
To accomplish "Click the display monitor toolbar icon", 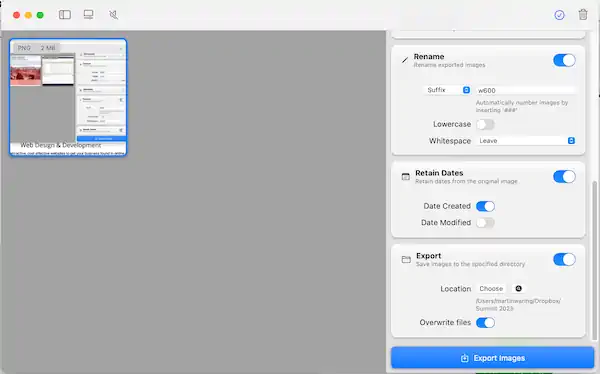I will tap(88, 15).
